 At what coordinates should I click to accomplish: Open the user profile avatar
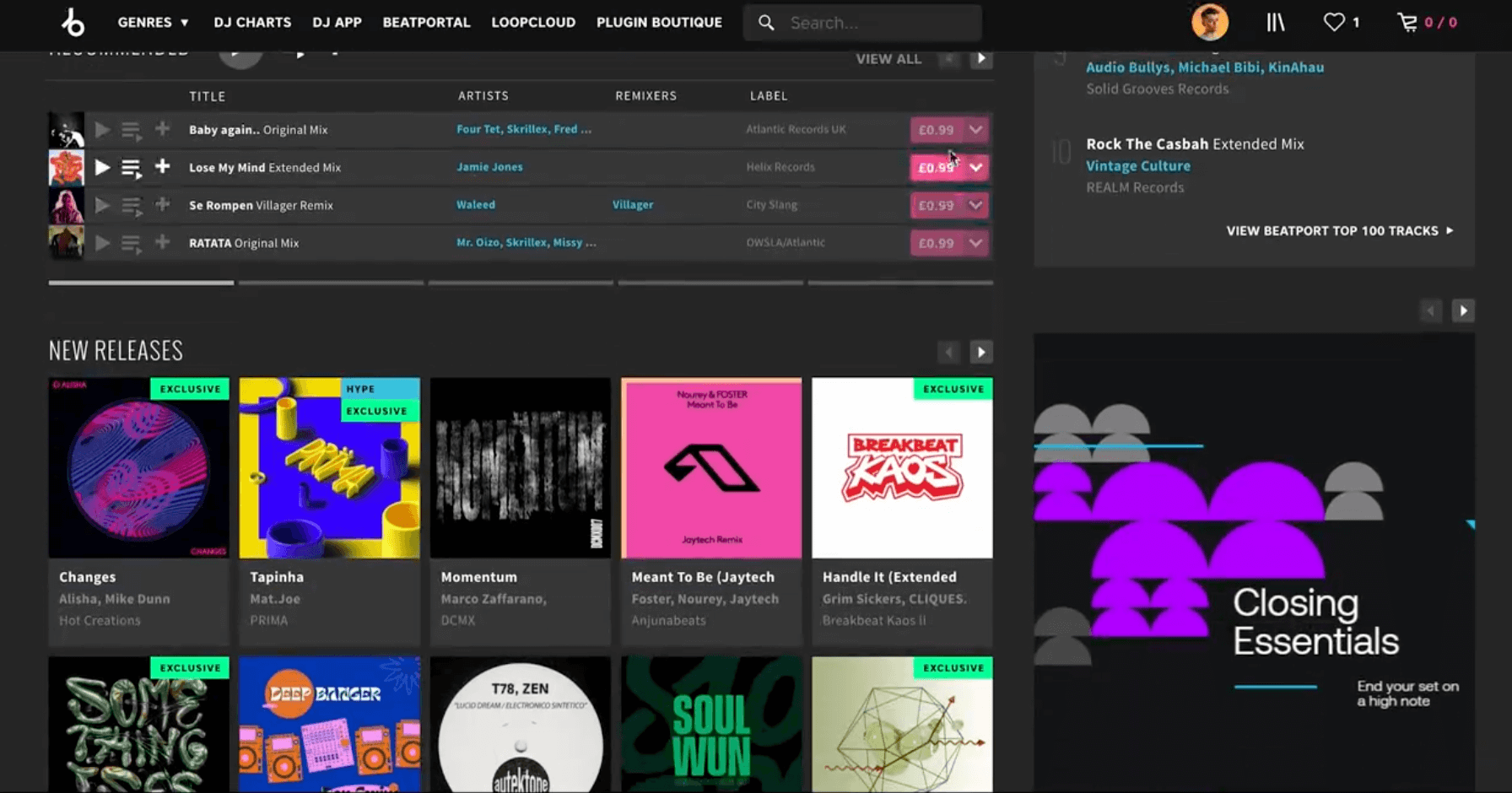point(1209,22)
